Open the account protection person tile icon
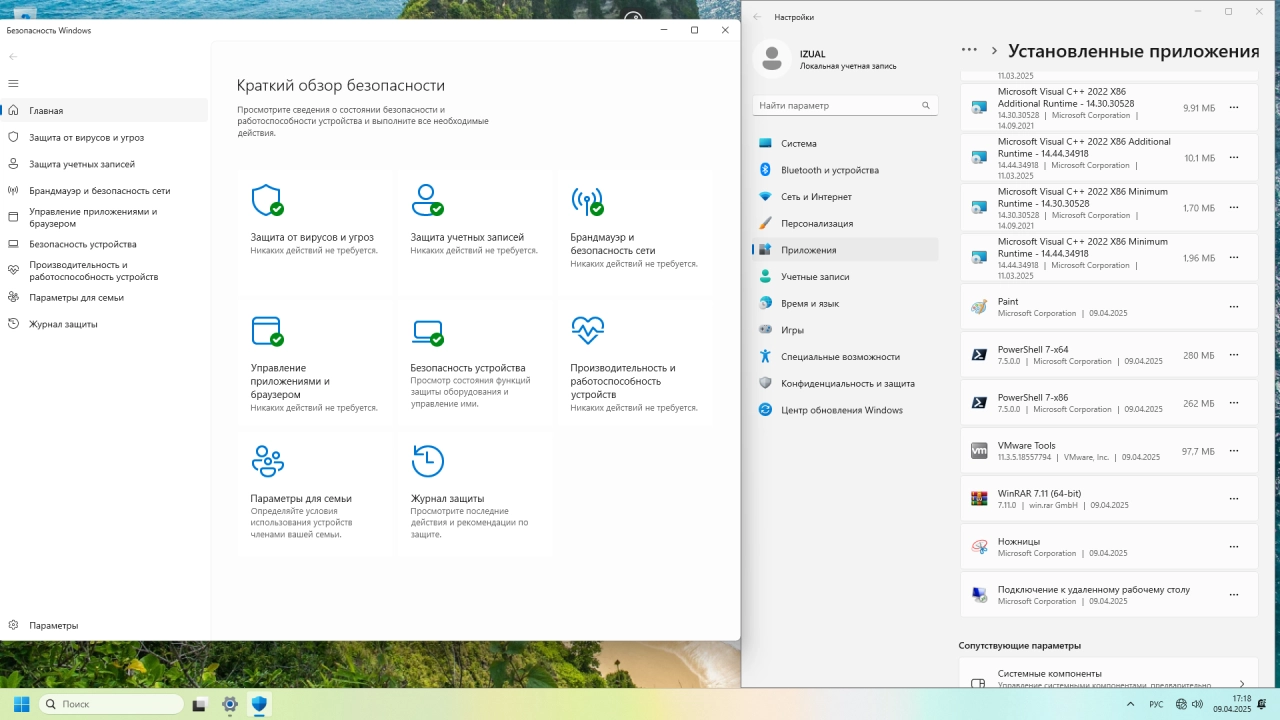Image resolution: width=1280 pixels, height=720 pixels. [x=427, y=200]
